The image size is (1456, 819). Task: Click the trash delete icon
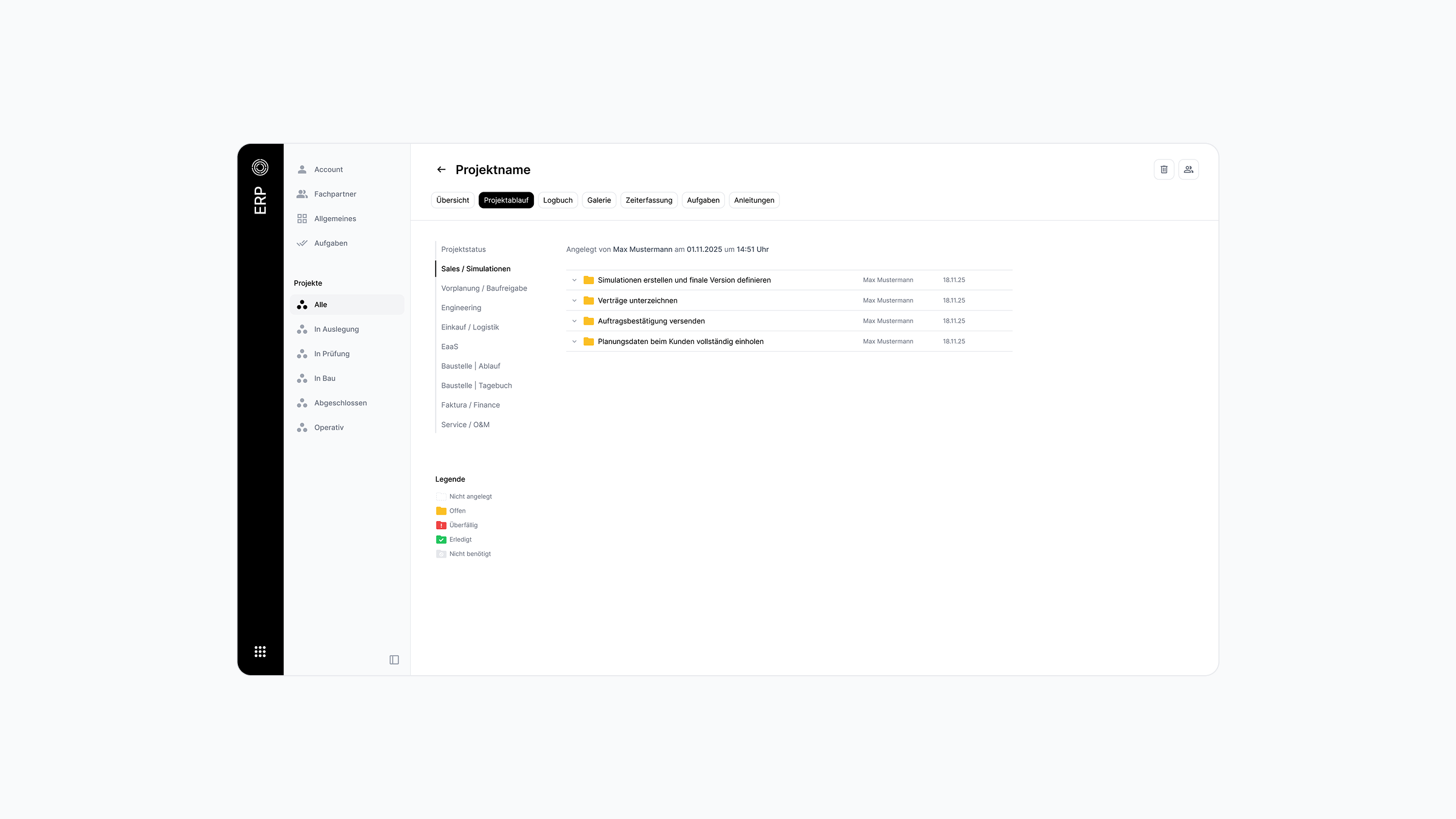1164,170
